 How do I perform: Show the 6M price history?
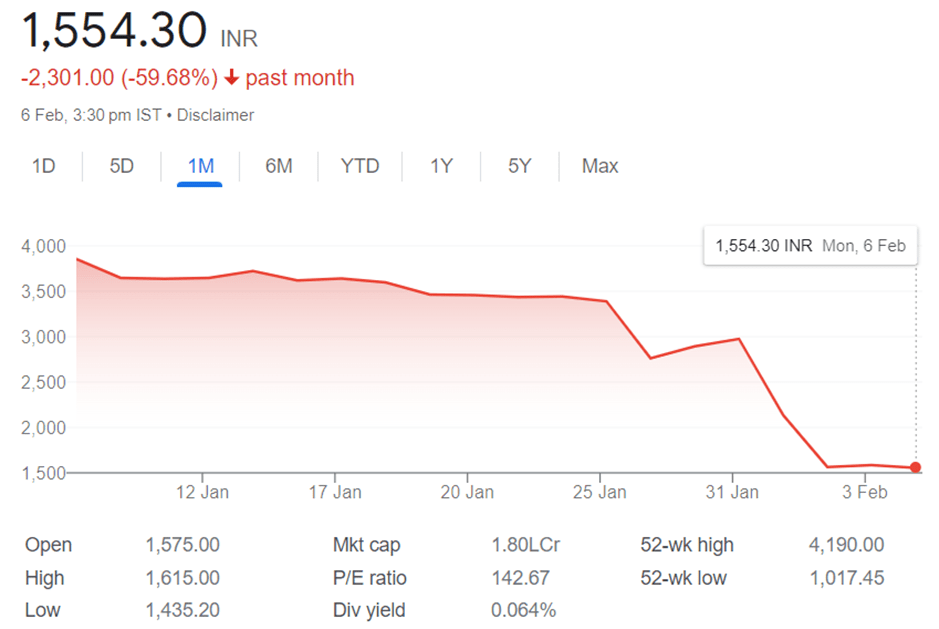tap(279, 166)
